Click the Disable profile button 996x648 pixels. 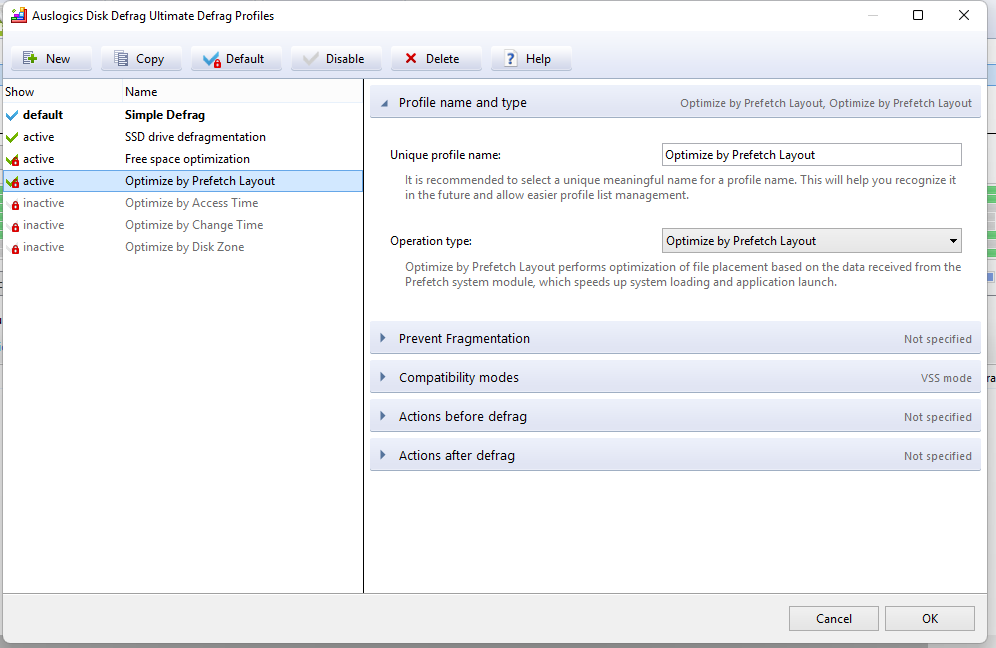pyautogui.click(x=336, y=58)
